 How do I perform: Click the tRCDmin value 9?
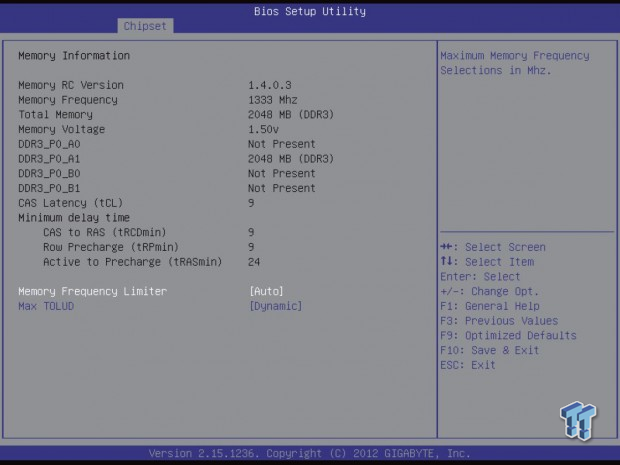coord(251,232)
